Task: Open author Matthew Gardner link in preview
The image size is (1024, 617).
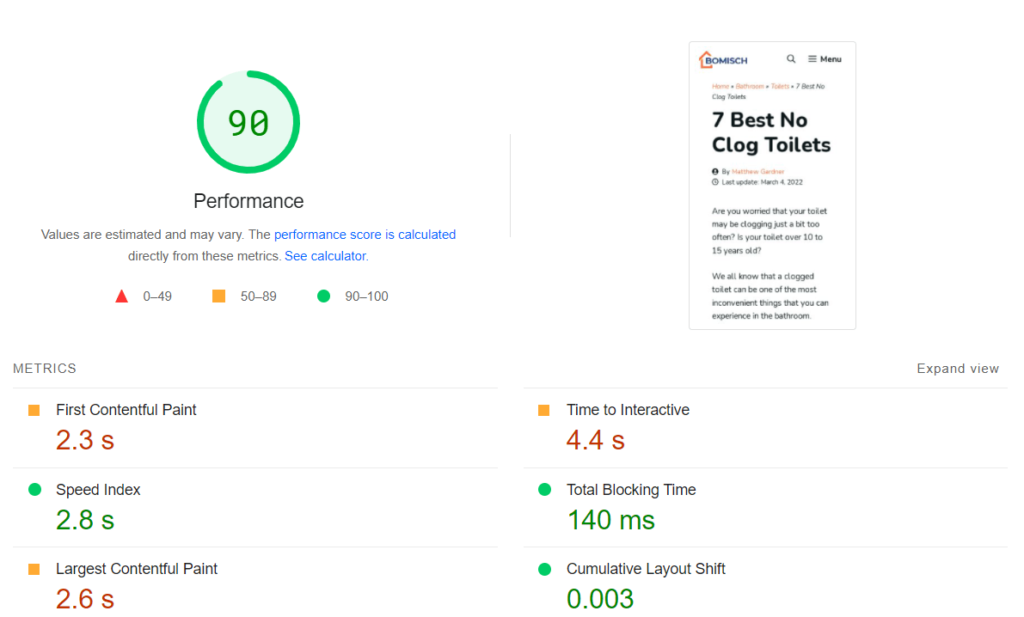Action: pyautogui.click(x=757, y=172)
